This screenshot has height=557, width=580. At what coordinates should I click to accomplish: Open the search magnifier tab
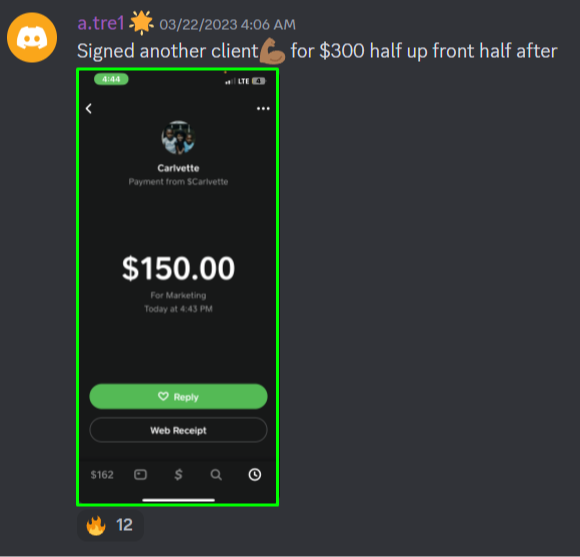216,475
